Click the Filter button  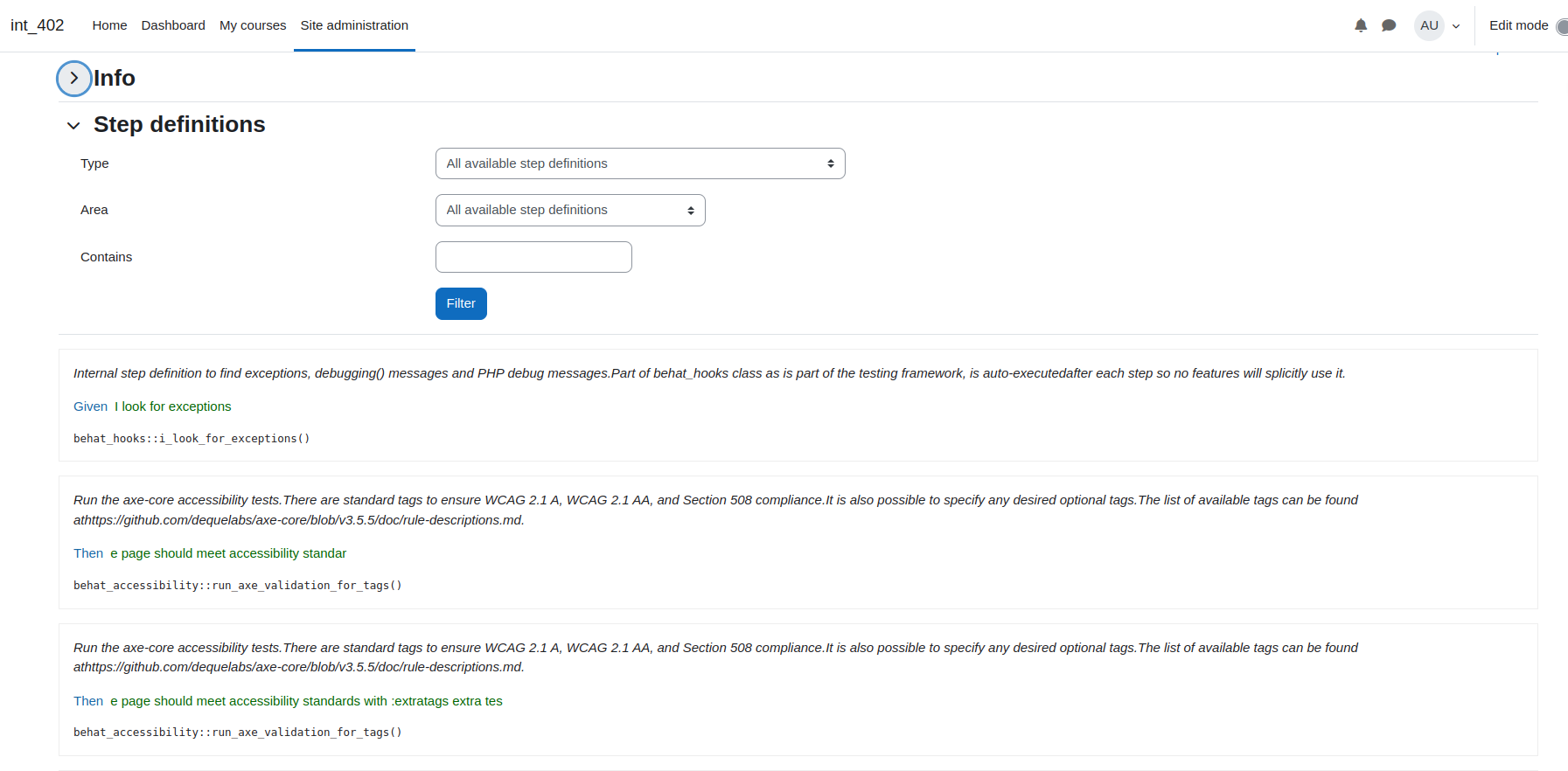pos(461,303)
